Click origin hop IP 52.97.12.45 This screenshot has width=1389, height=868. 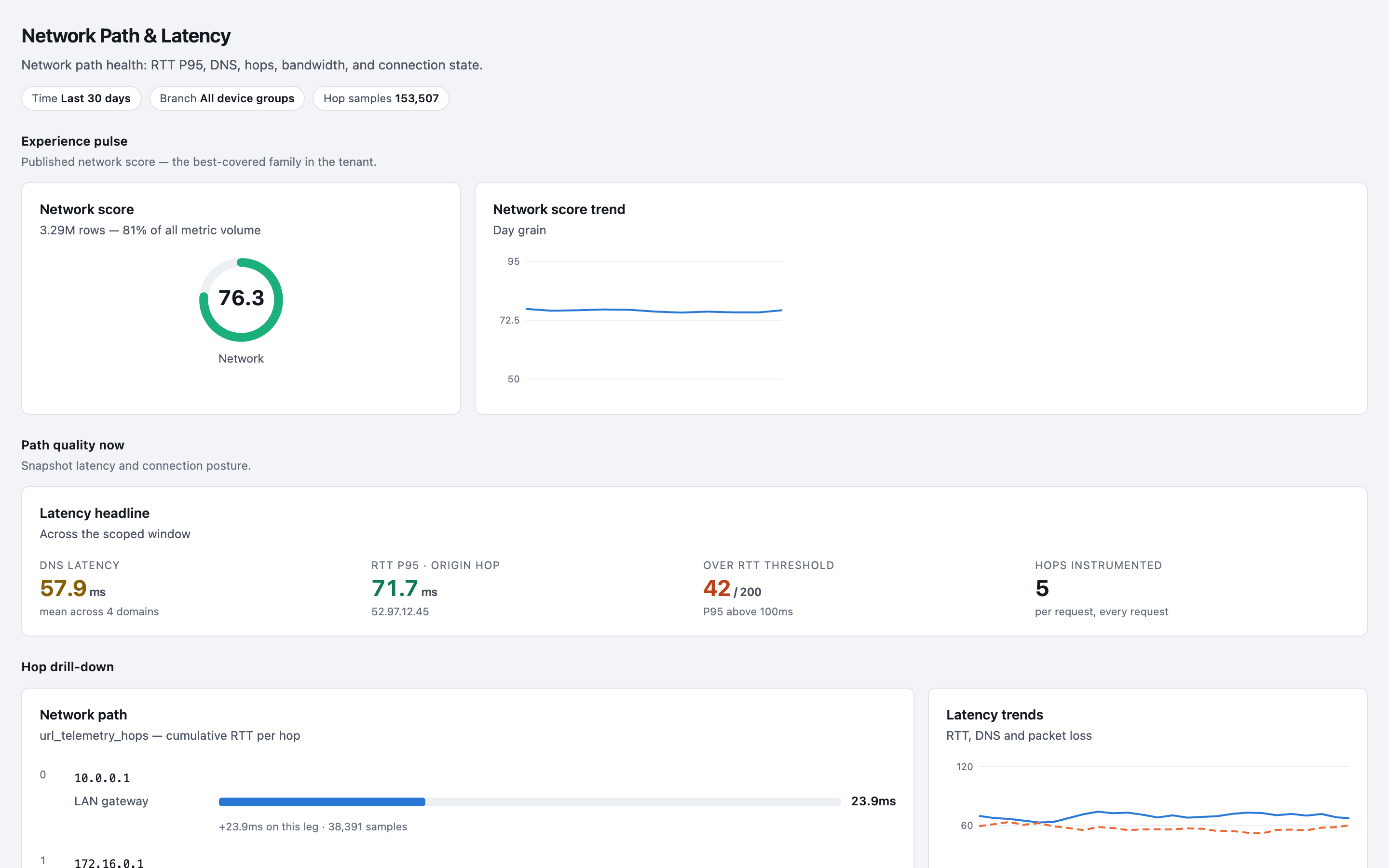tap(400, 611)
